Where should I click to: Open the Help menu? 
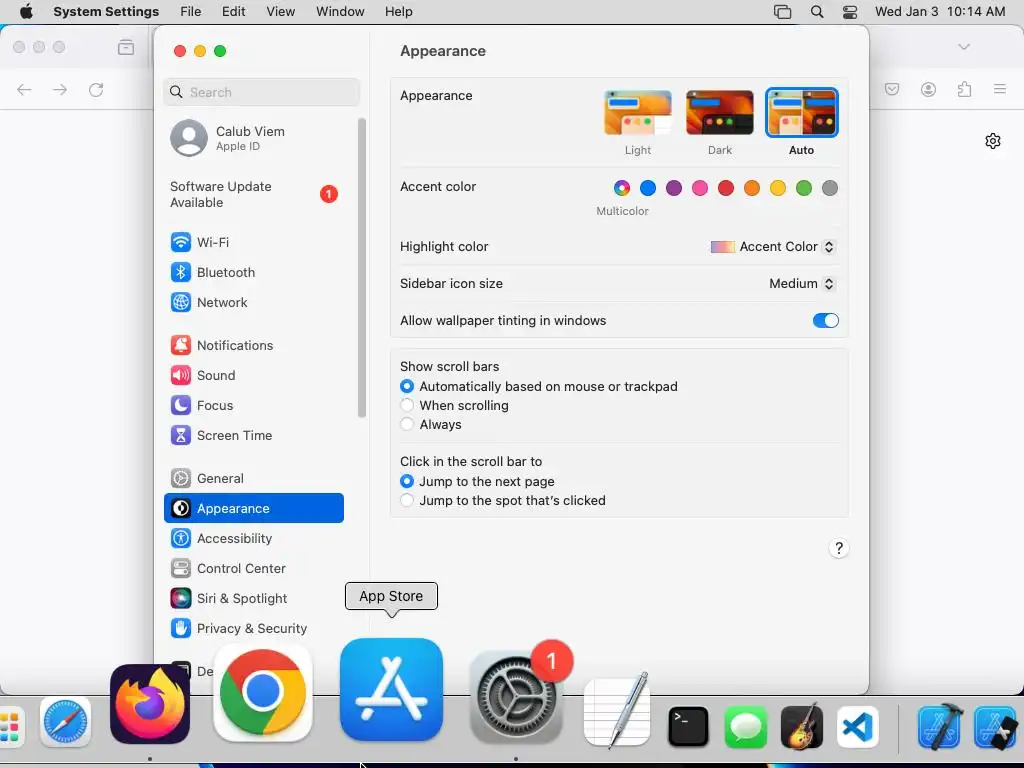(x=398, y=12)
